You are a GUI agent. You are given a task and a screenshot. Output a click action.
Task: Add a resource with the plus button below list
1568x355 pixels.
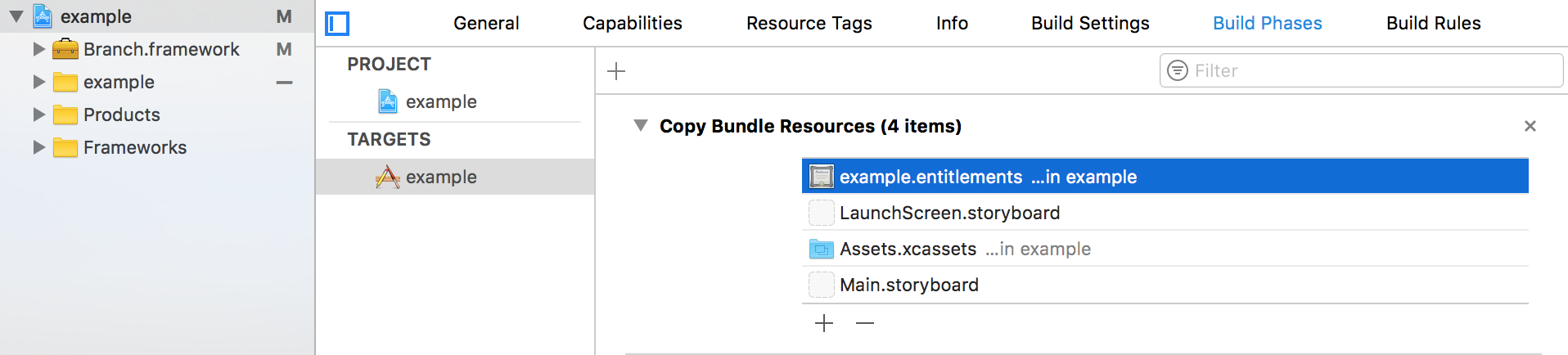click(824, 323)
